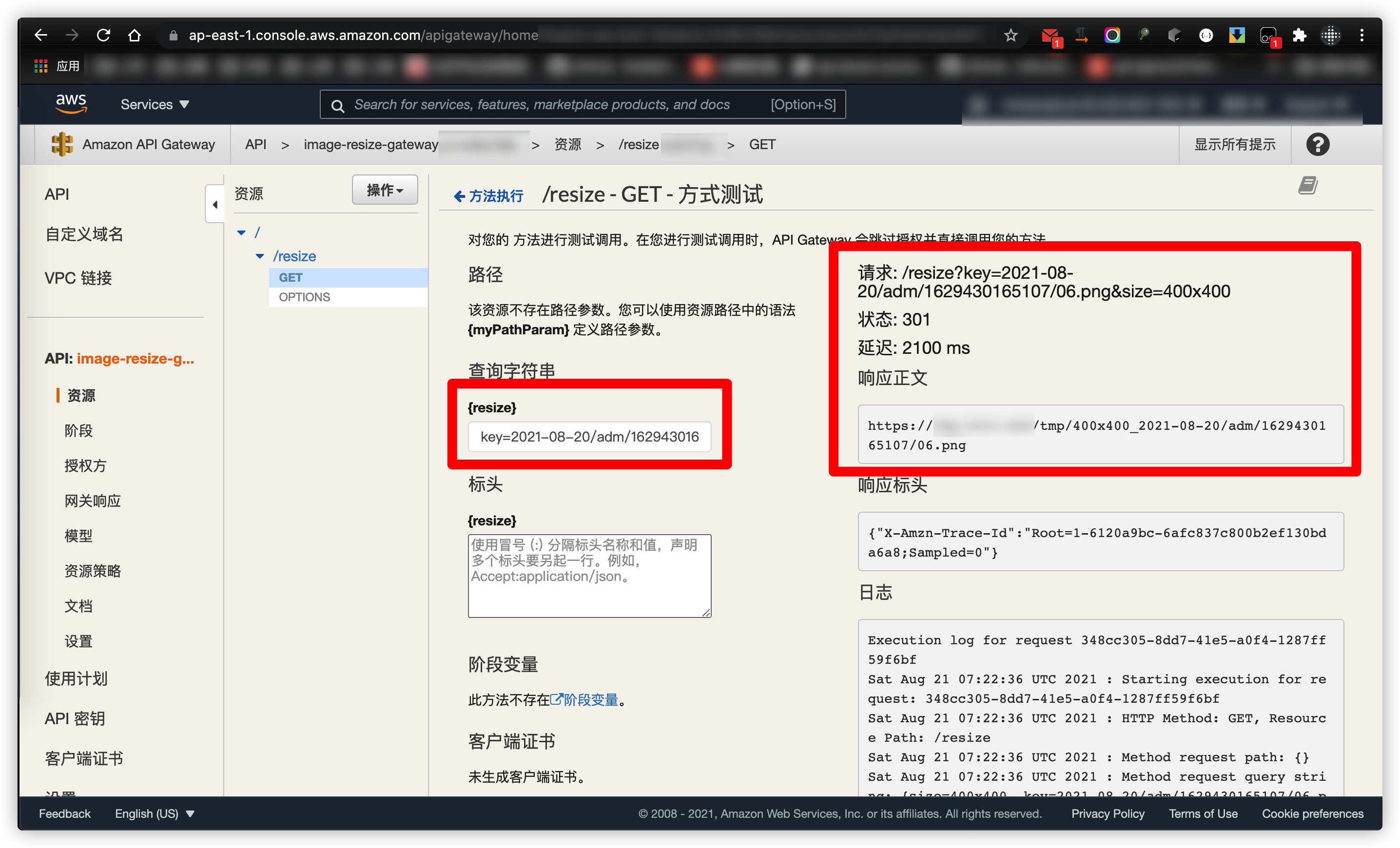Go to the browser home icon

point(135,35)
